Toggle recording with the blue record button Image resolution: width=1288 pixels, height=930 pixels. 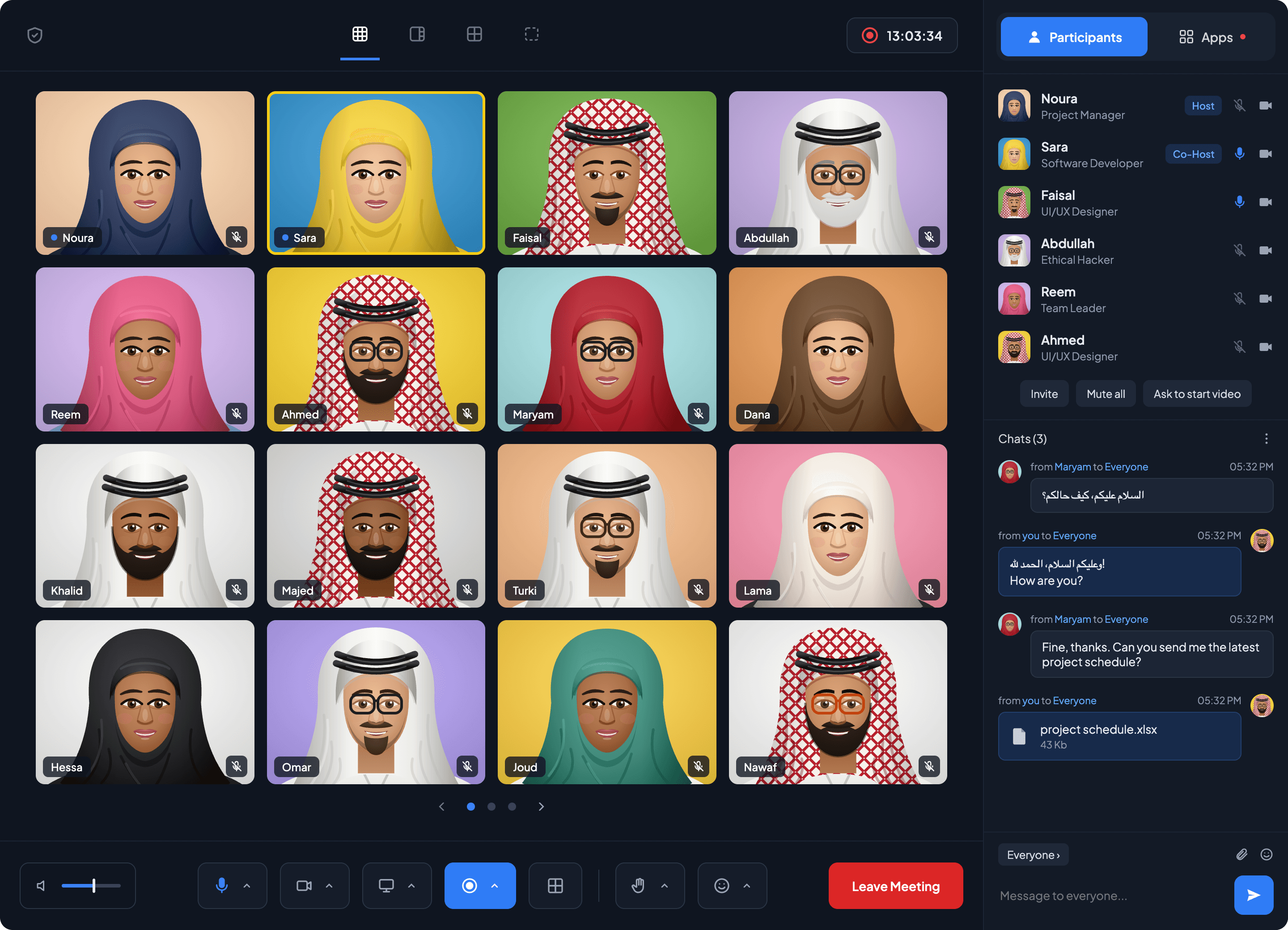coord(469,886)
